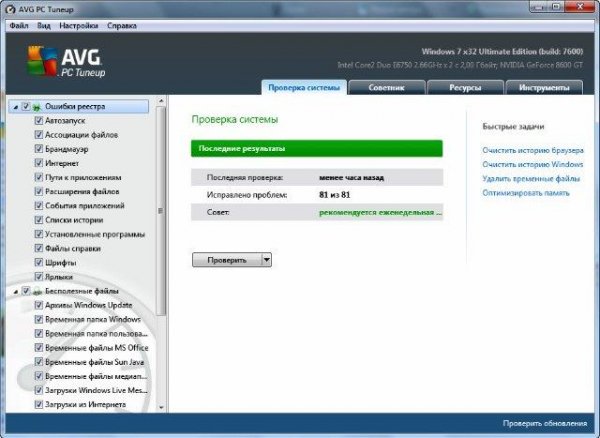Uncheck the Ярлыки checkbox
The height and width of the screenshot is (438, 600).
[38, 277]
